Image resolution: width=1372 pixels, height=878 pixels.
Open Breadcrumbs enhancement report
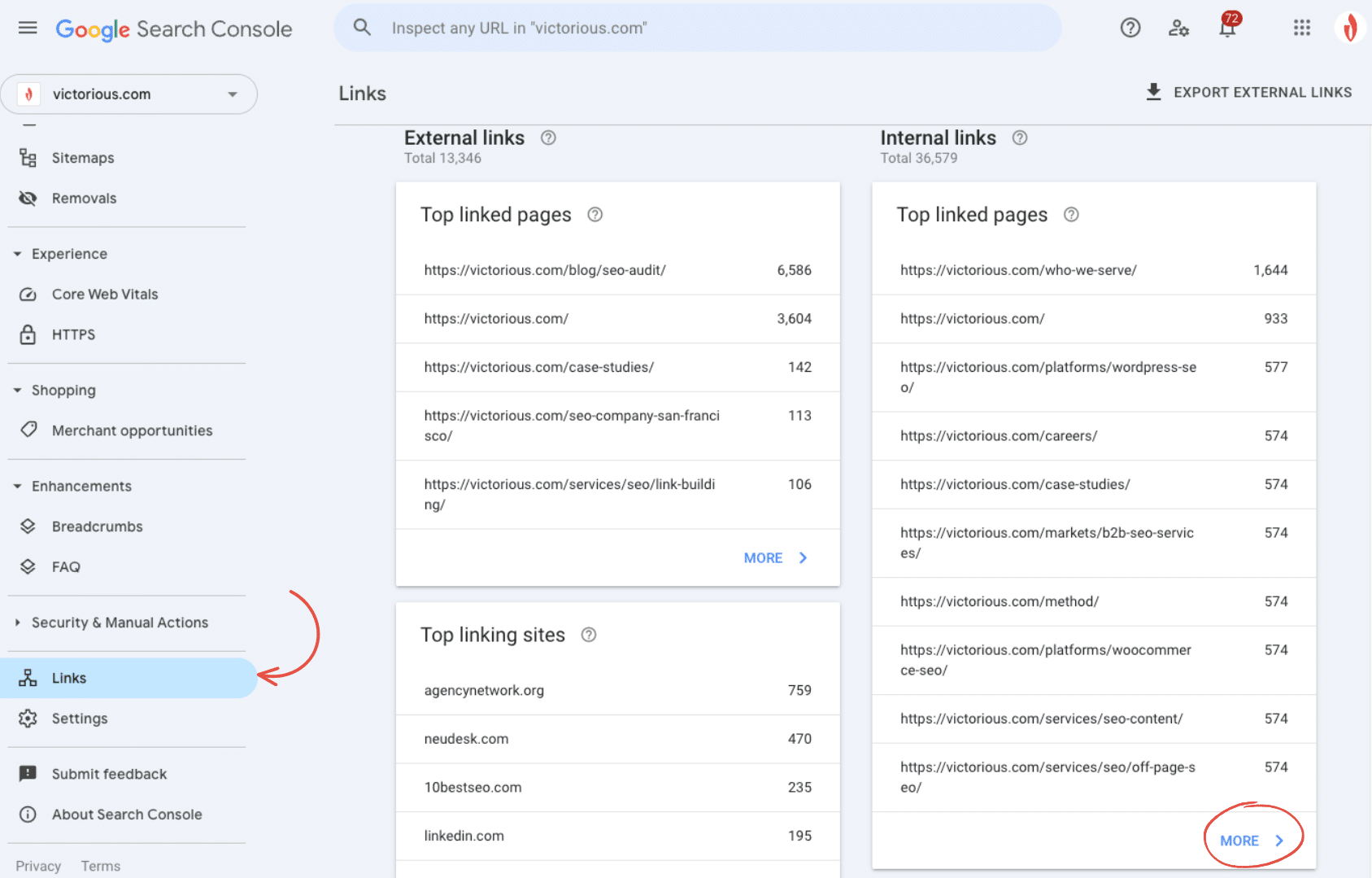(x=97, y=526)
